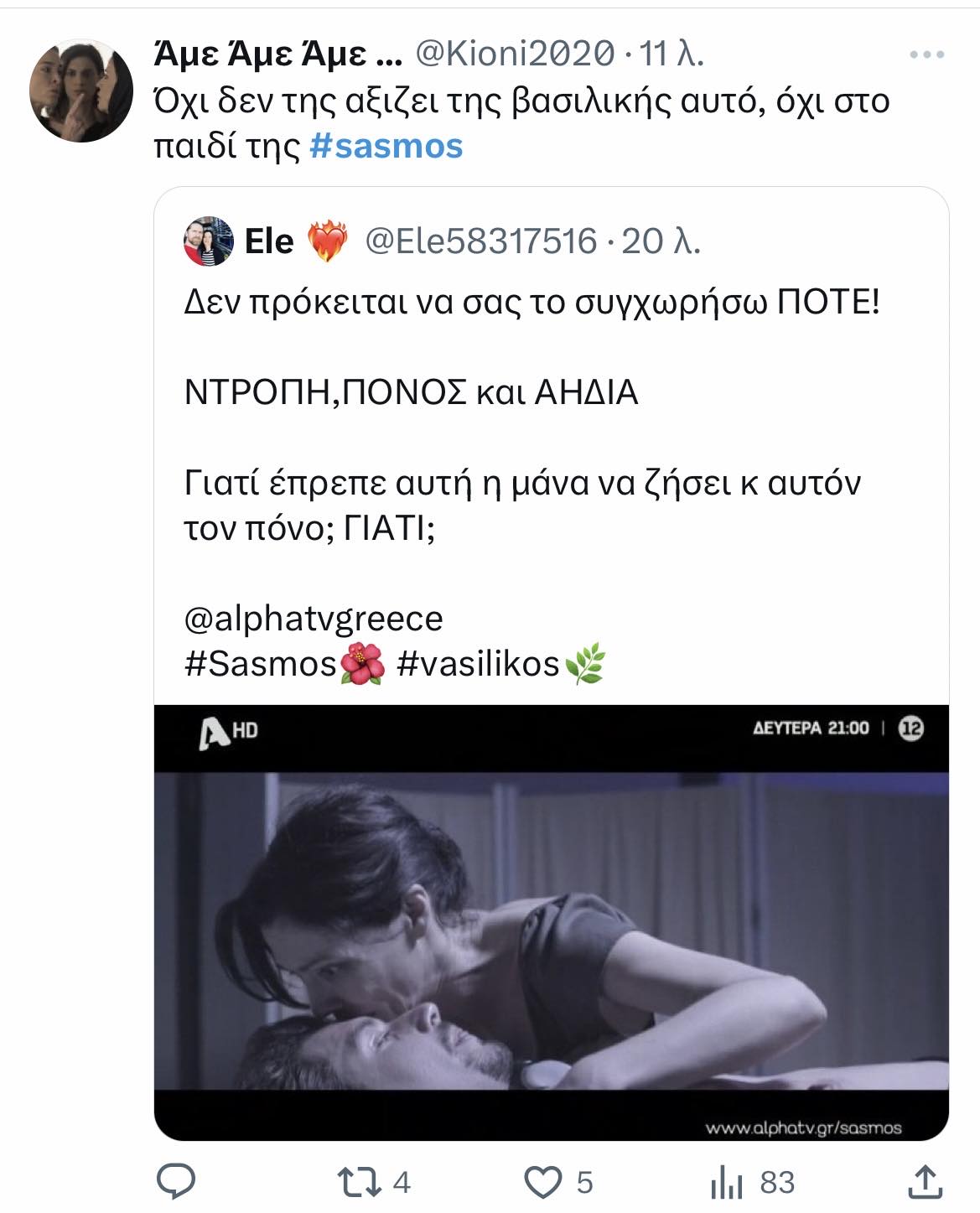The width and height of the screenshot is (980, 1213).
Task: Click the 11 λ. tweet timestamp
Action: coord(671,54)
